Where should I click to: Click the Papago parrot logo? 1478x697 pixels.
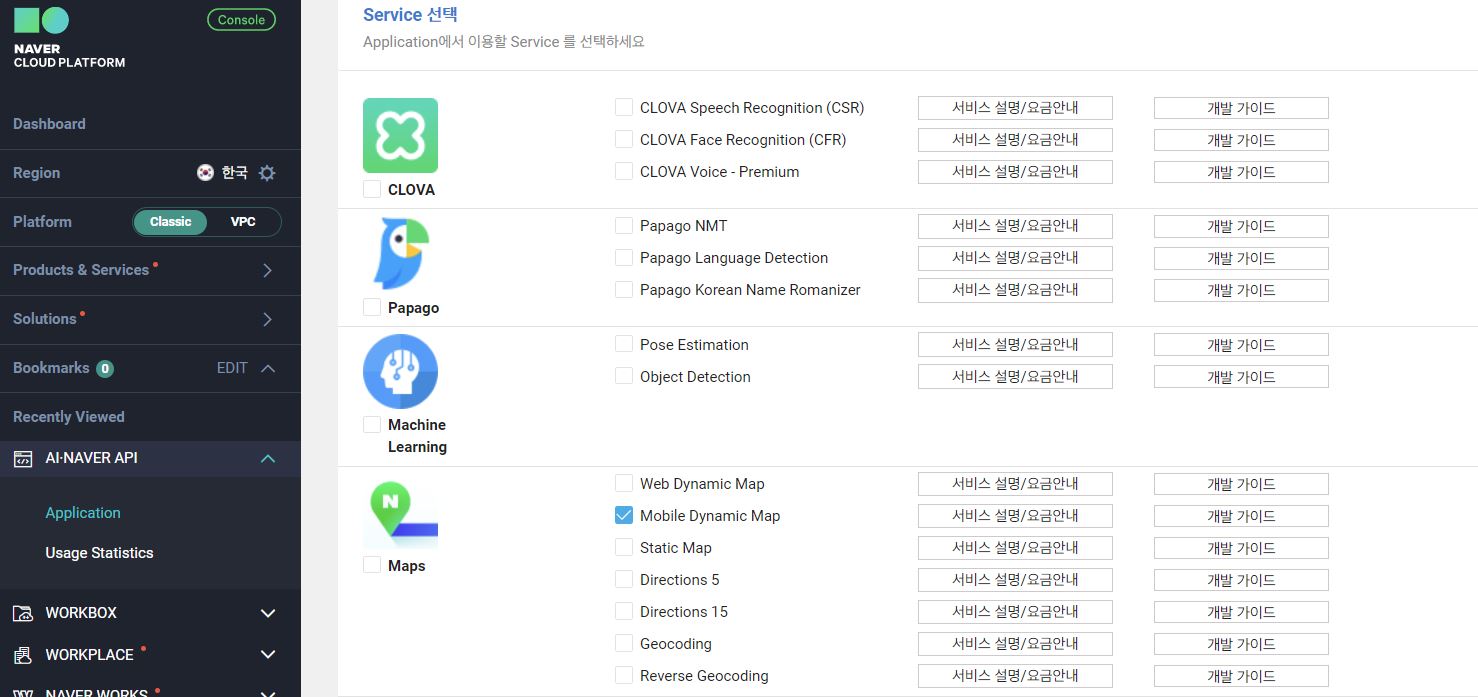click(400, 254)
